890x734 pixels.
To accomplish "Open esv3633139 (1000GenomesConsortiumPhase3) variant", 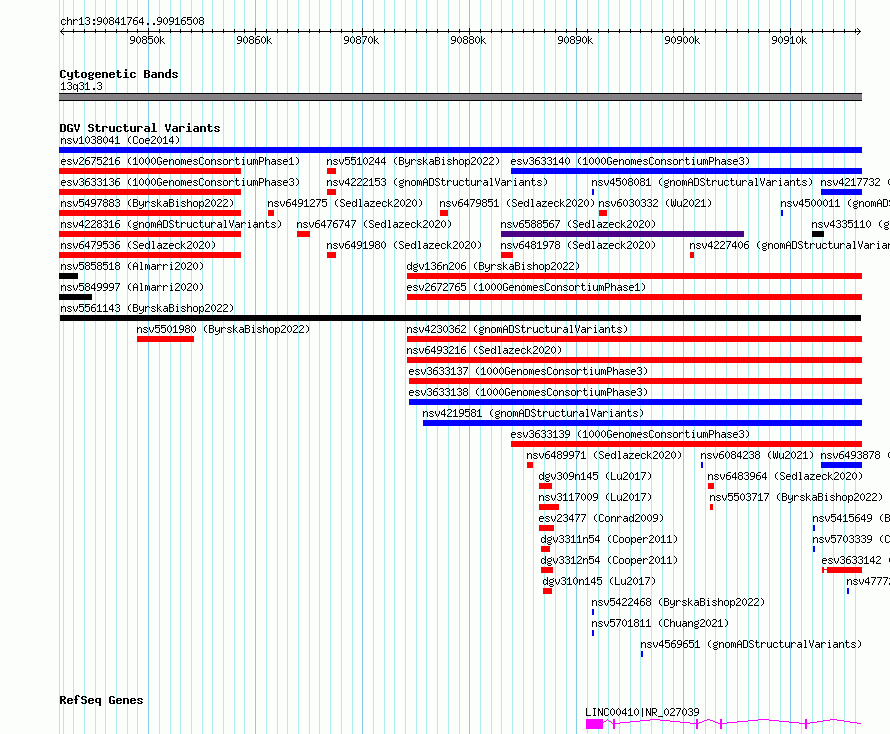I will [630, 434].
